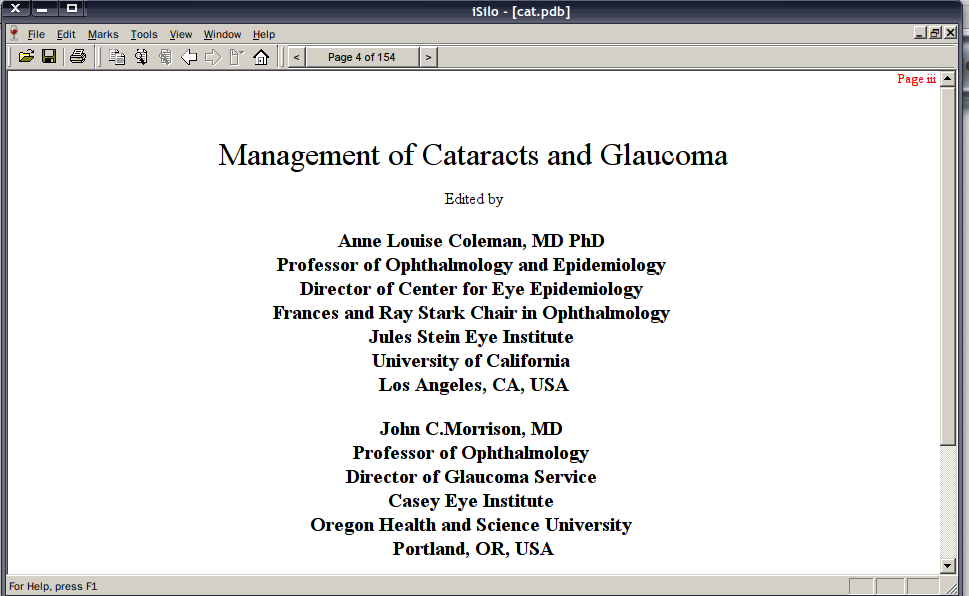Click the Home house icon
The image size is (969, 596).
pyautogui.click(x=261, y=57)
